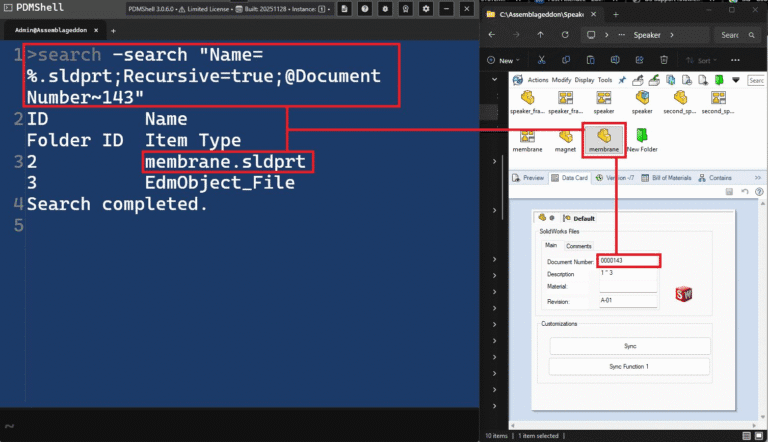Click the data card help icon
This screenshot has width=768, height=442.
(759, 192)
